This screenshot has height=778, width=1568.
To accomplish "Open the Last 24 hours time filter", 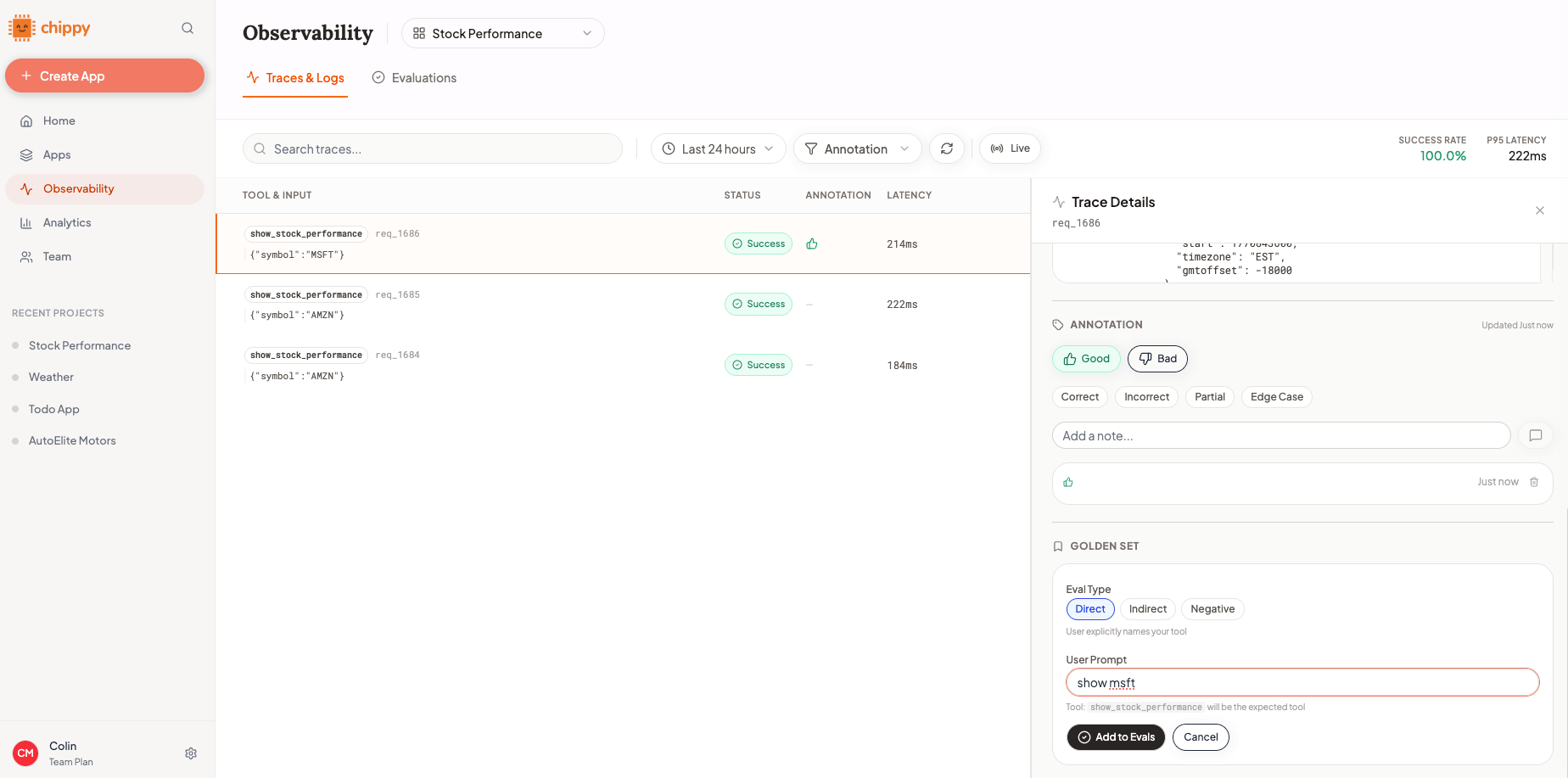I will pyautogui.click(x=718, y=148).
